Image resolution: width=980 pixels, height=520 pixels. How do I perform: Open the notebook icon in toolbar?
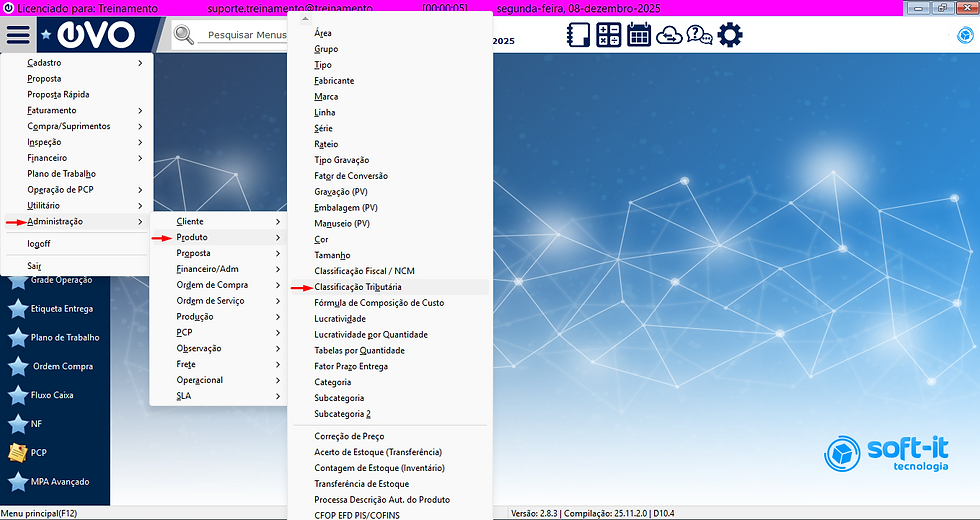coord(578,35)
